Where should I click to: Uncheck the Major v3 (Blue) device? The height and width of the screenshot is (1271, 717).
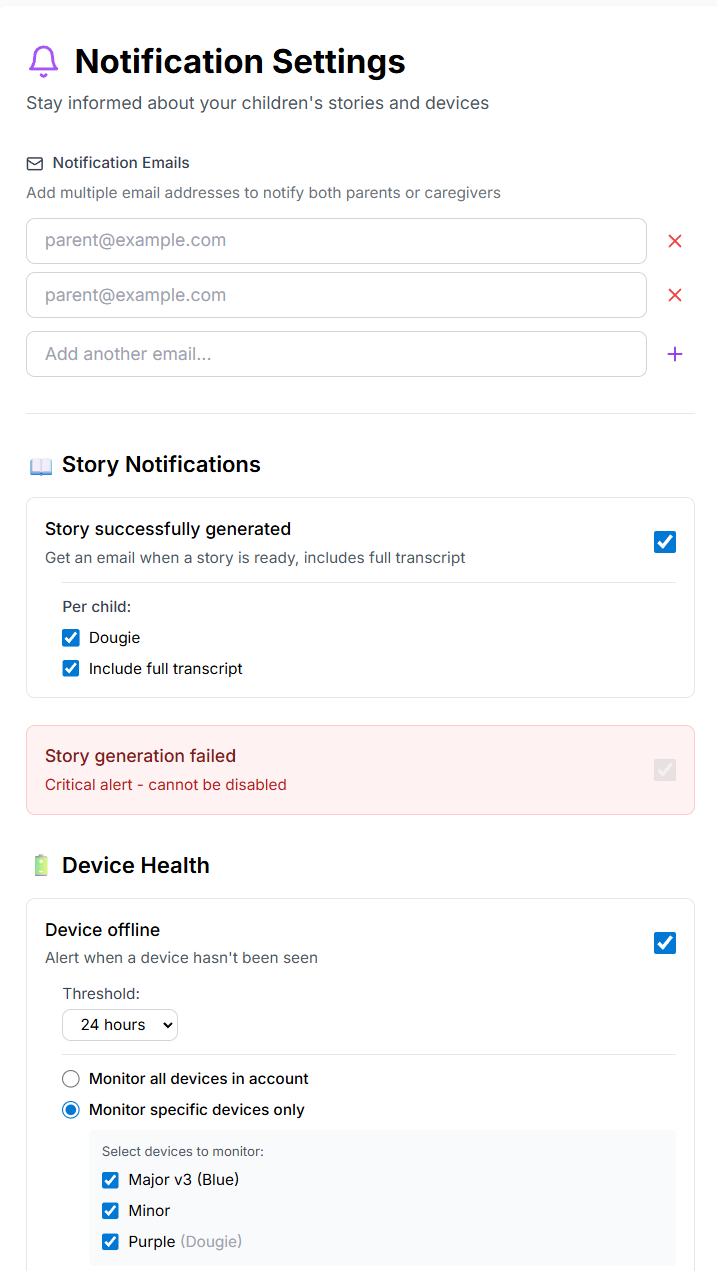(110, 1180)
